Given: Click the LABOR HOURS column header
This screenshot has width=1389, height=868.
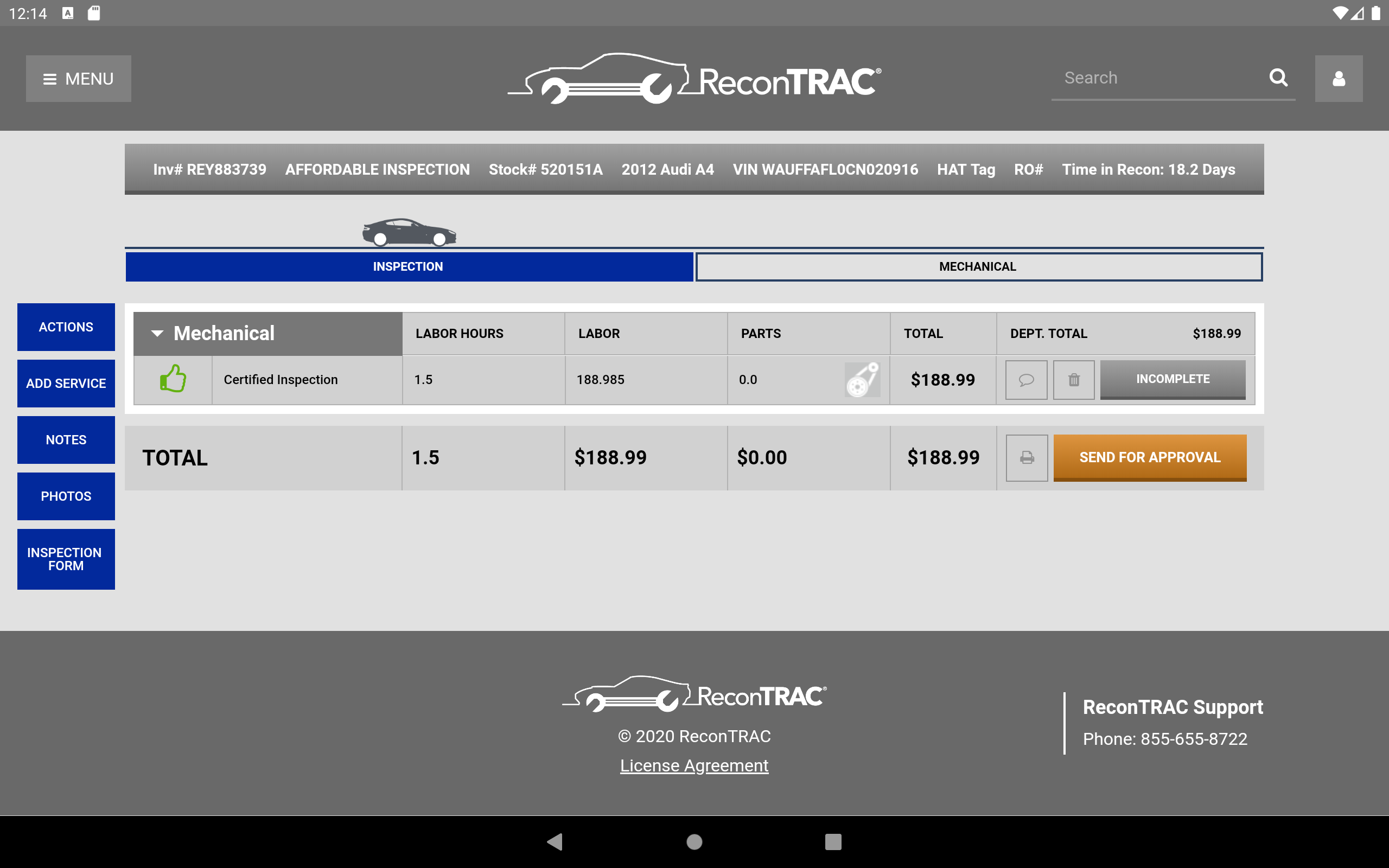Looking at the screenshot, I should click(459, 334).
